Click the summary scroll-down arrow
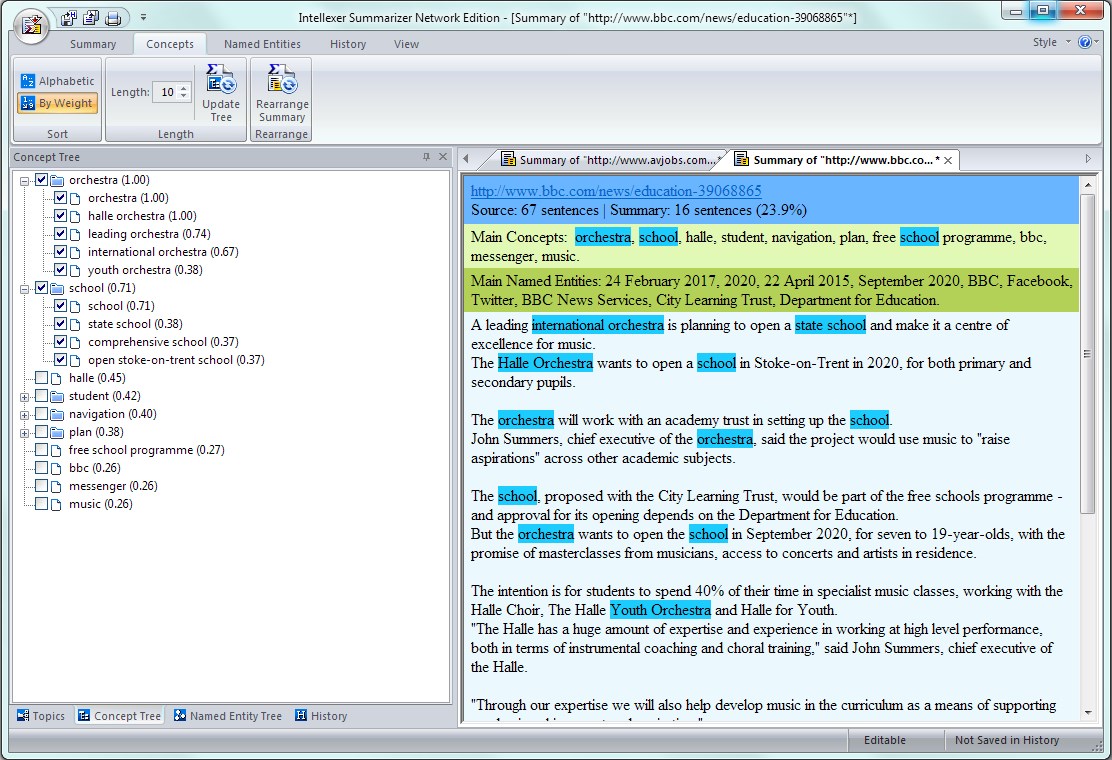1112x760 pixels. coord(1088,712)
